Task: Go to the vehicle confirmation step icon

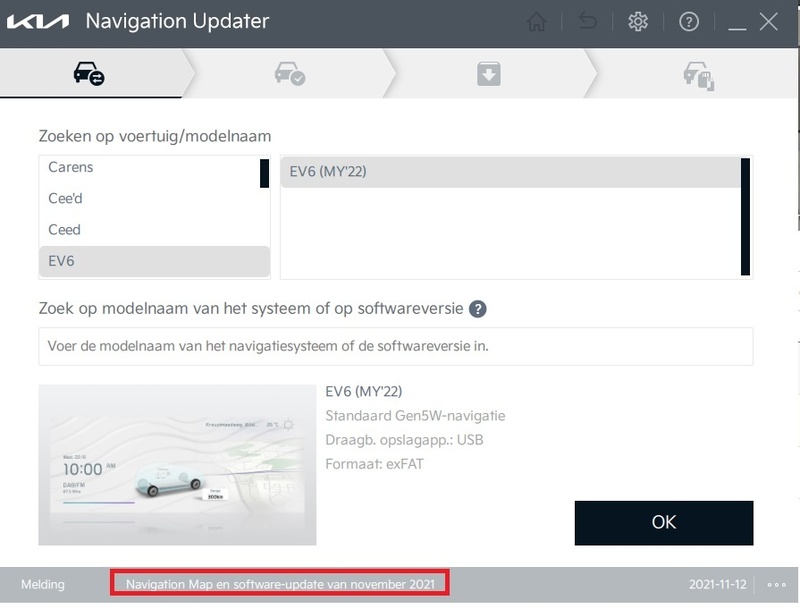Action: click(x=290, y=73)
